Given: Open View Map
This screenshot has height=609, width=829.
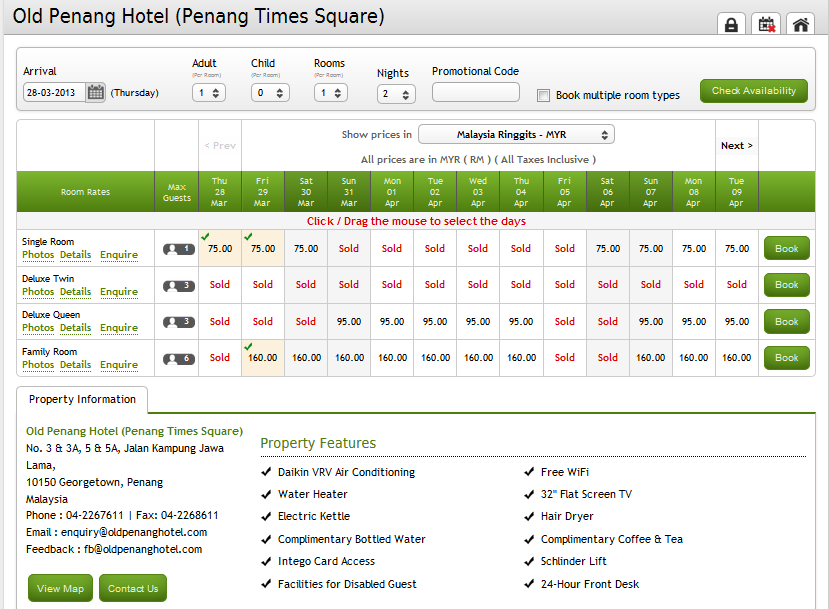Looking at the screenshot, I should tap(60, 588).
